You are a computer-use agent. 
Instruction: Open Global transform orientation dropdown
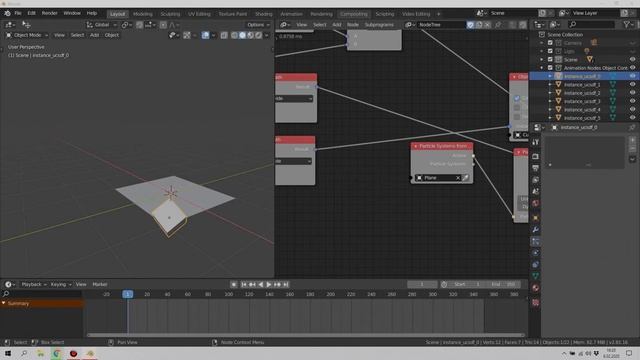tap(102, 25)
